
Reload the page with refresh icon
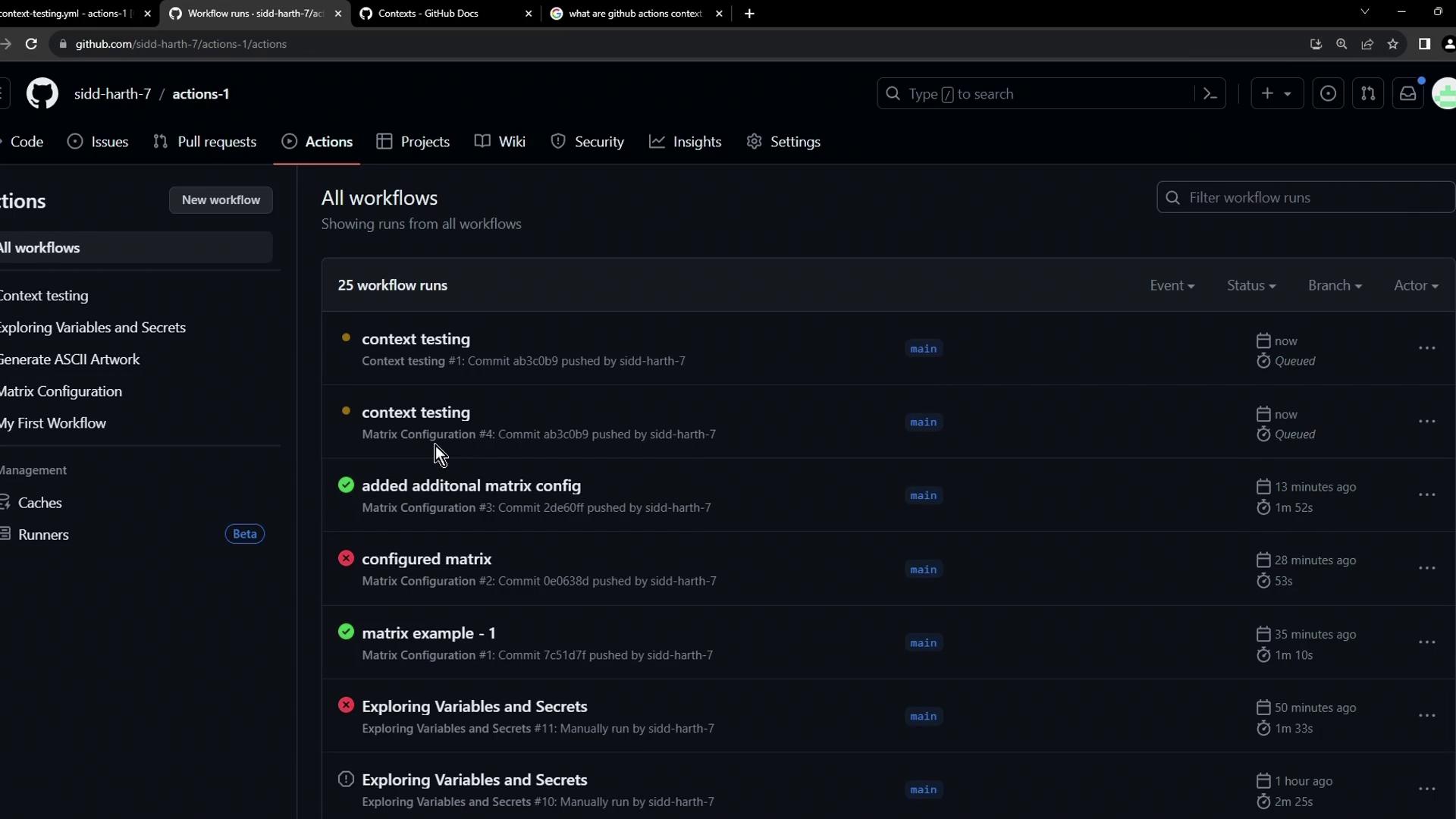pos(31,44)
